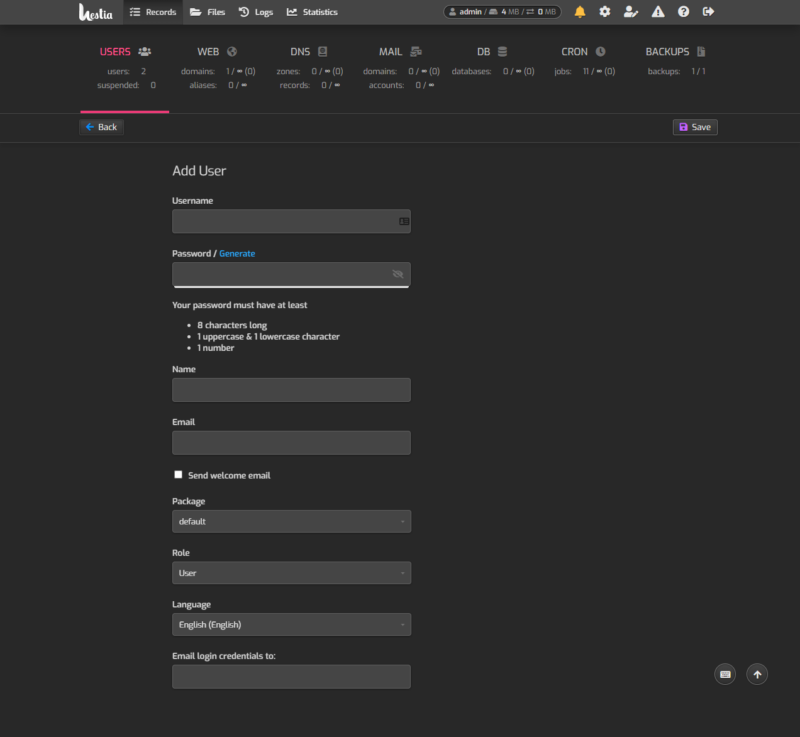Save the new user
The image size is (800, 737).
(694, 127)
